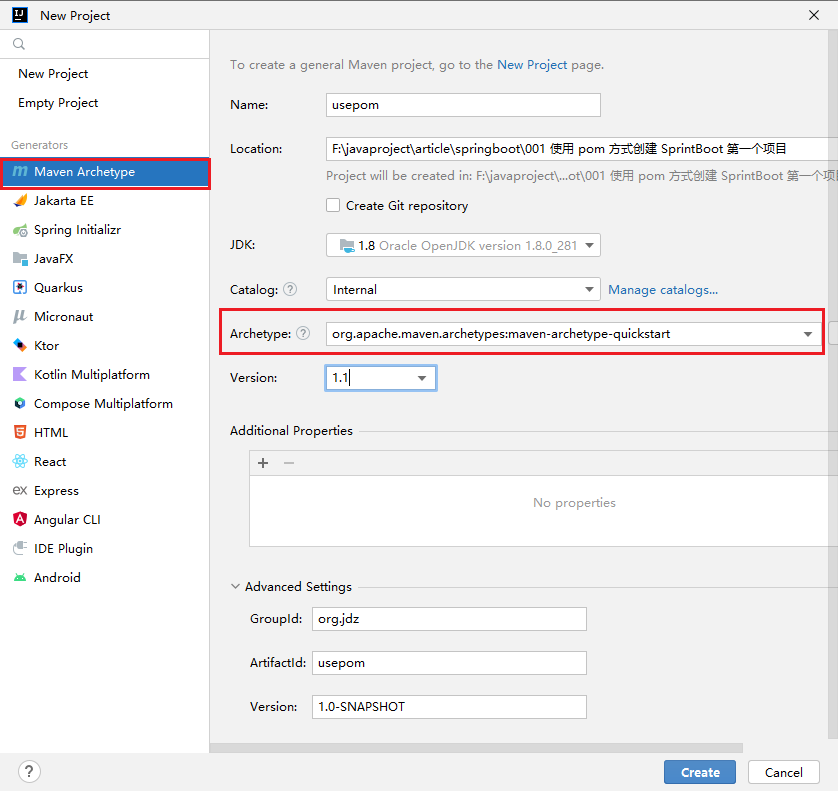
Task: Follow the New Project page link
Action: [x=532, y=65]
